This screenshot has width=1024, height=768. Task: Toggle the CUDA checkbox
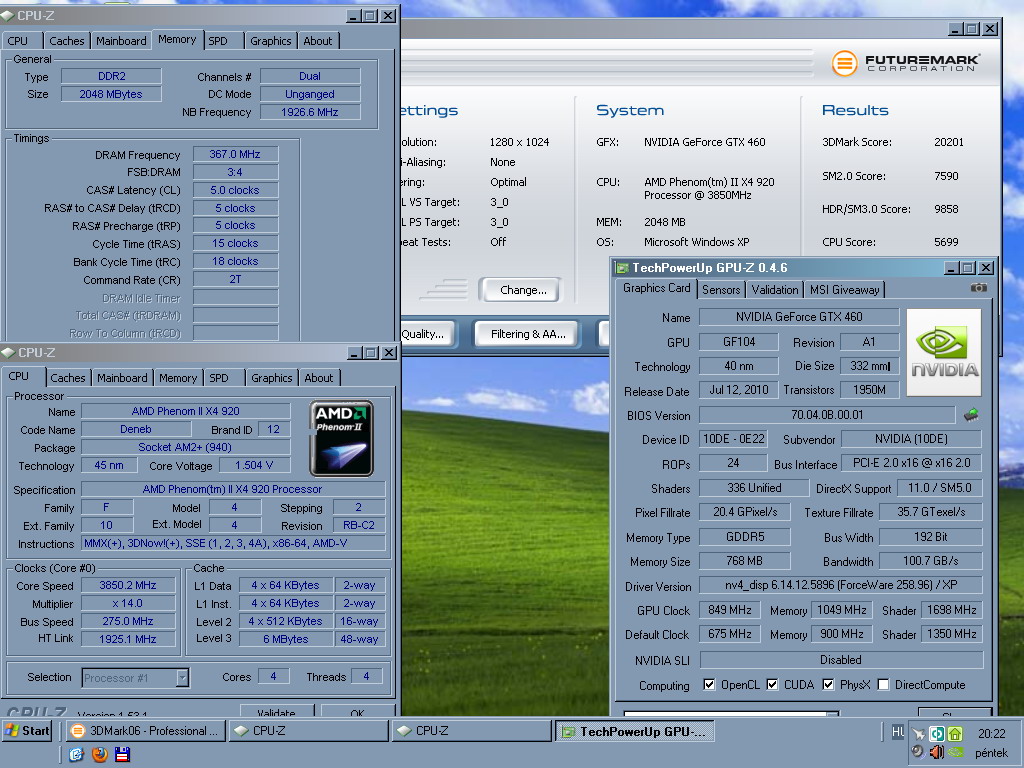773,685
